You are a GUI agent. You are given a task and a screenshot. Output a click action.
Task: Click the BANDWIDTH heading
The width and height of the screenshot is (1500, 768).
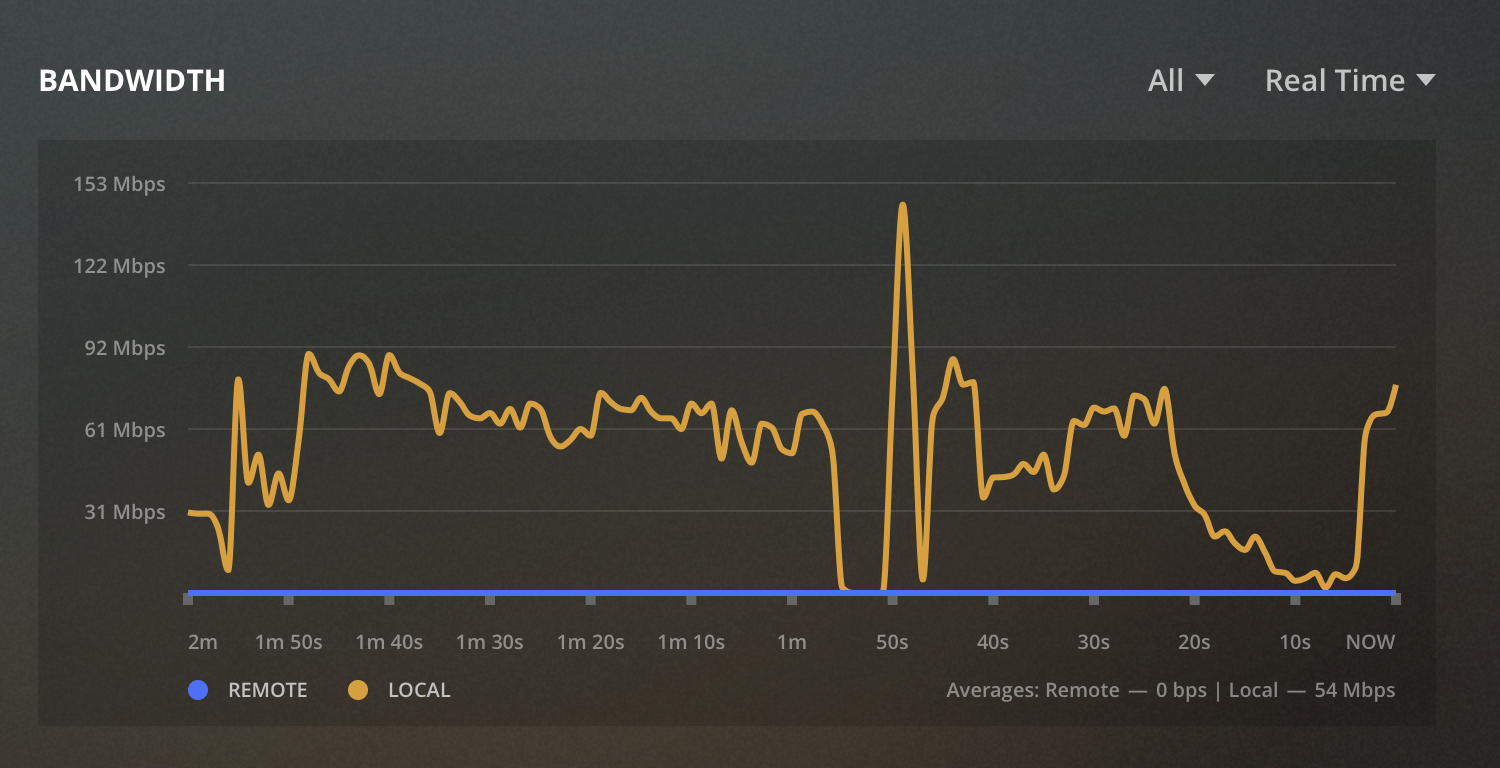[x=132, y=81]
